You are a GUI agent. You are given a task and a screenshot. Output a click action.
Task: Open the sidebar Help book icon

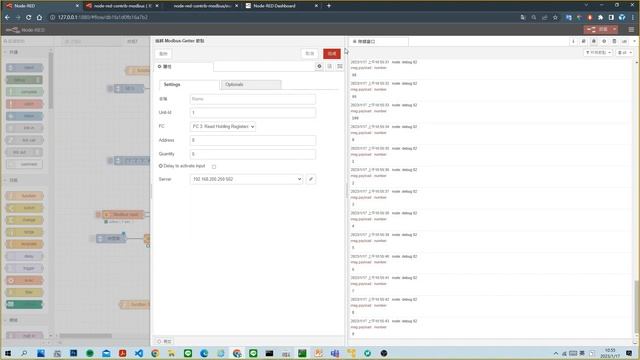583,41
